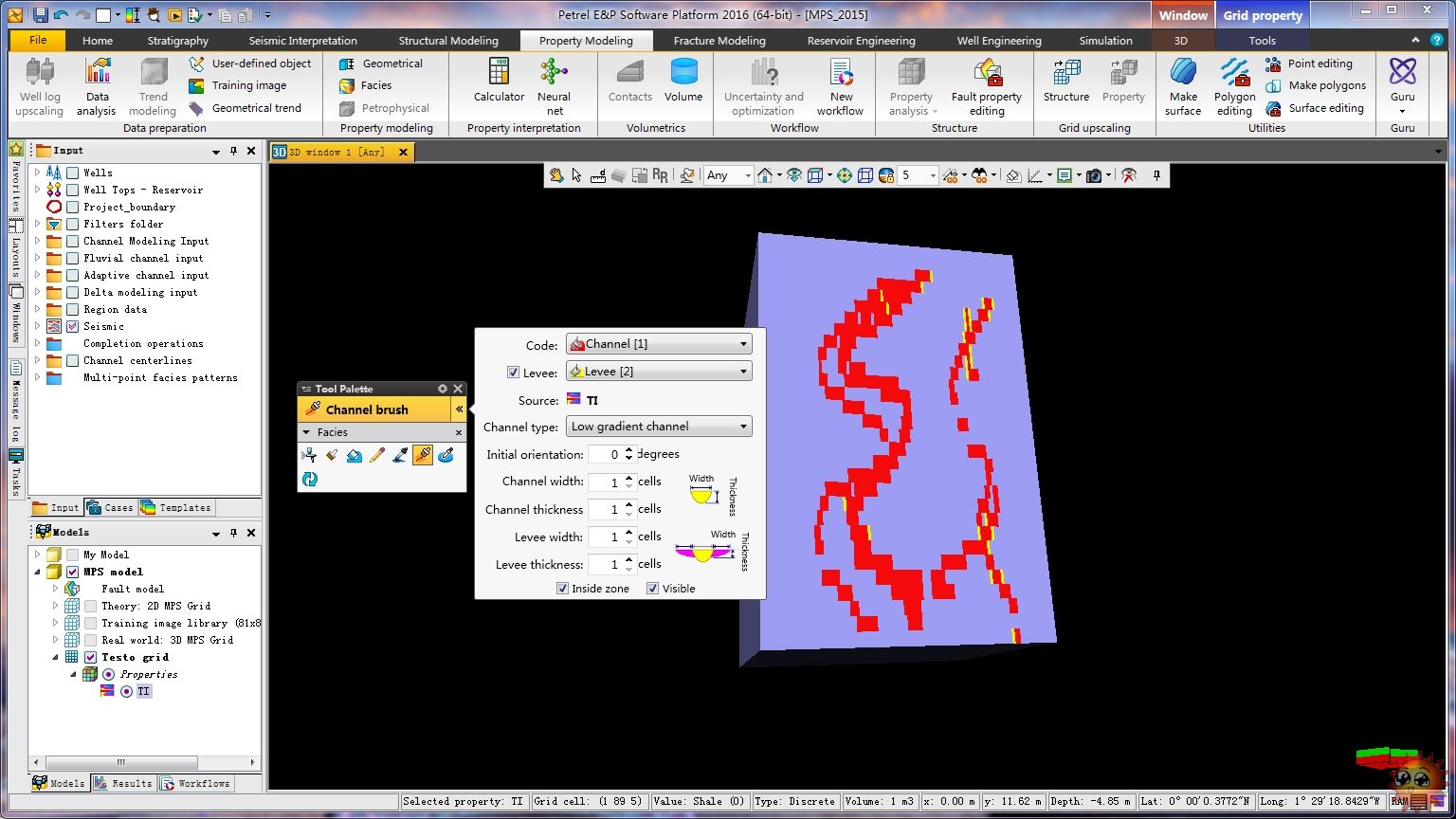Click Training image in the ribbon
The height and width of the screenshot is (819, 1456).
pos(238,85)
